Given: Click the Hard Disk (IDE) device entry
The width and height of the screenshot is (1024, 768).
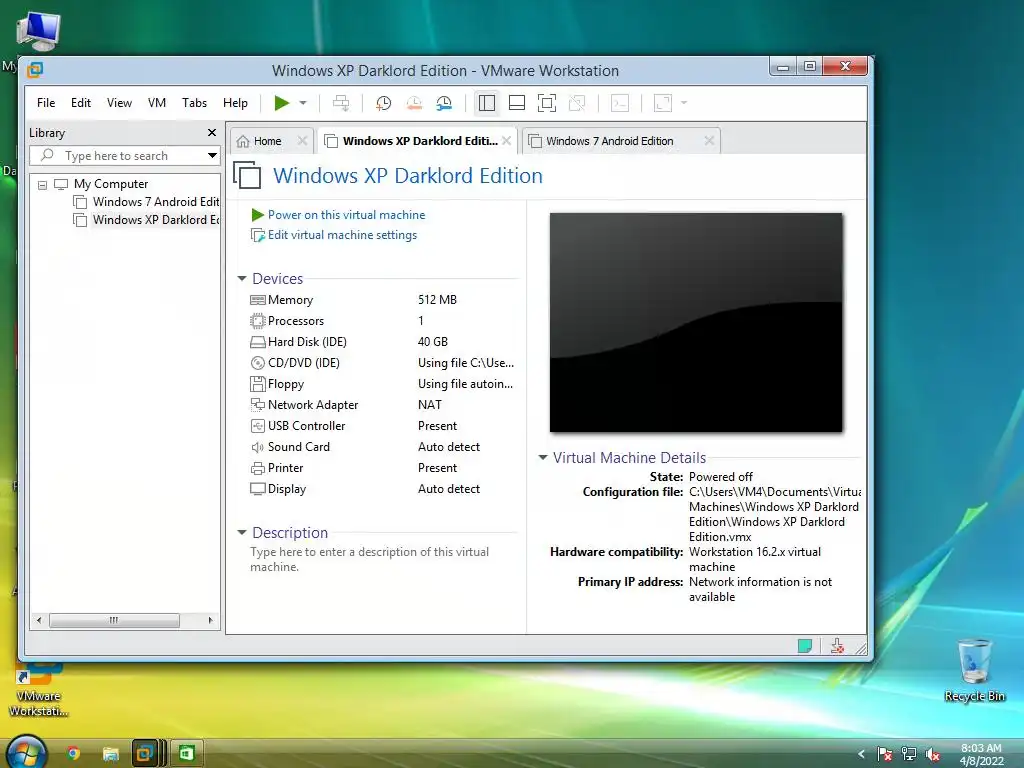Looking at the screenshot, I should 307,342.
